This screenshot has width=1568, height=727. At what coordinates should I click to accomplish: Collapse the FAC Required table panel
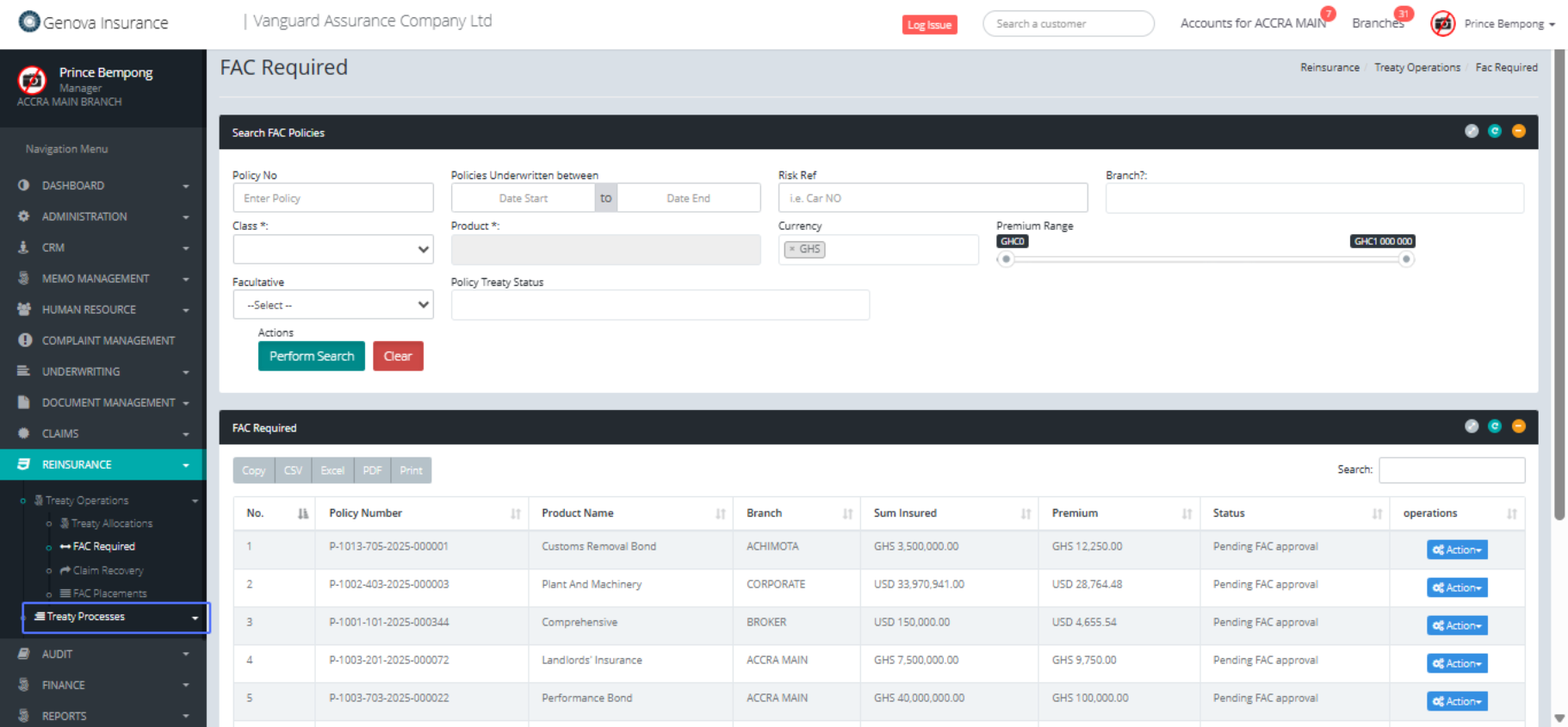(1518, 426)
